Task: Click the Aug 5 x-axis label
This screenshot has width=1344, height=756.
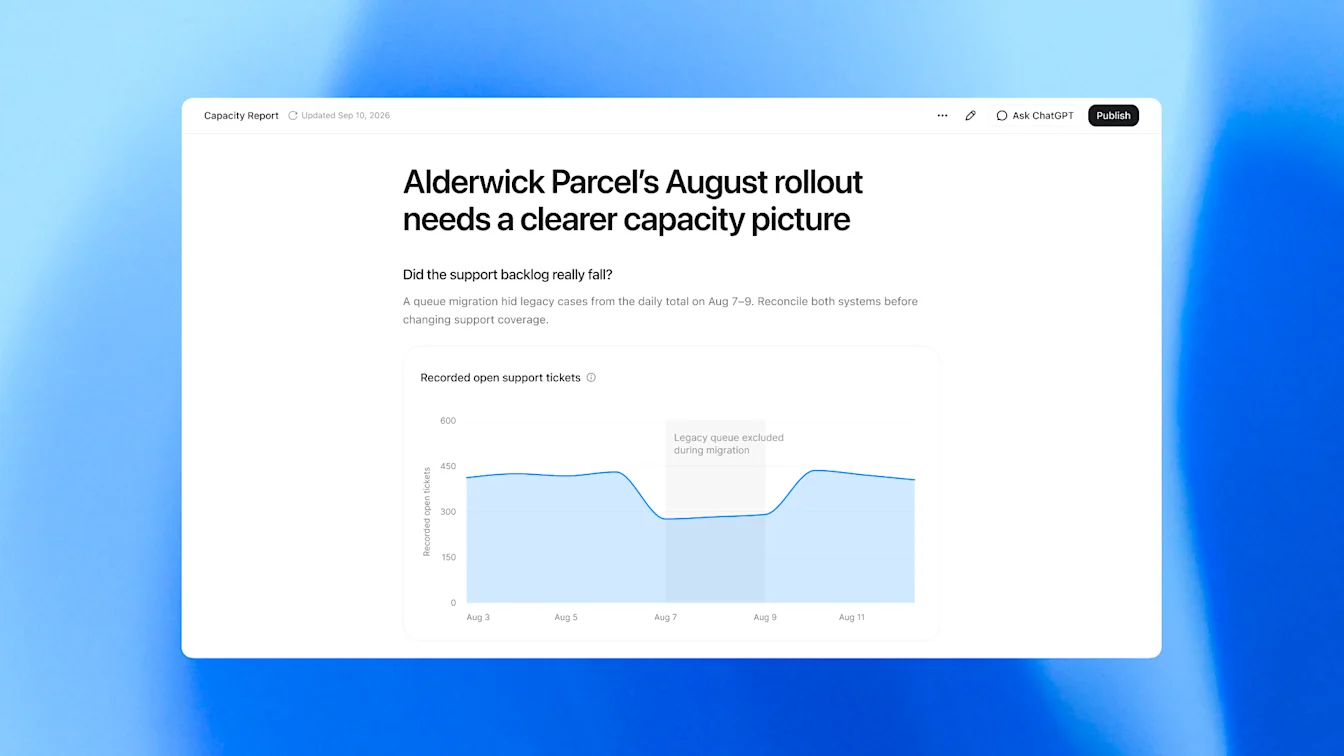Action: click(x=566, y=618)
